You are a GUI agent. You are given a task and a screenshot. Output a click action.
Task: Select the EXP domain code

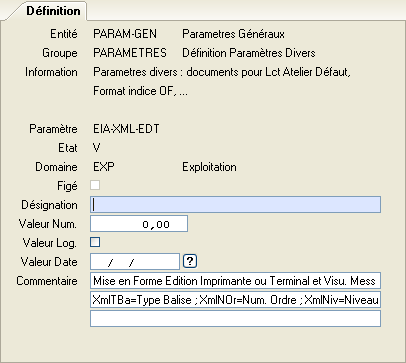click(x=104, y=167)
